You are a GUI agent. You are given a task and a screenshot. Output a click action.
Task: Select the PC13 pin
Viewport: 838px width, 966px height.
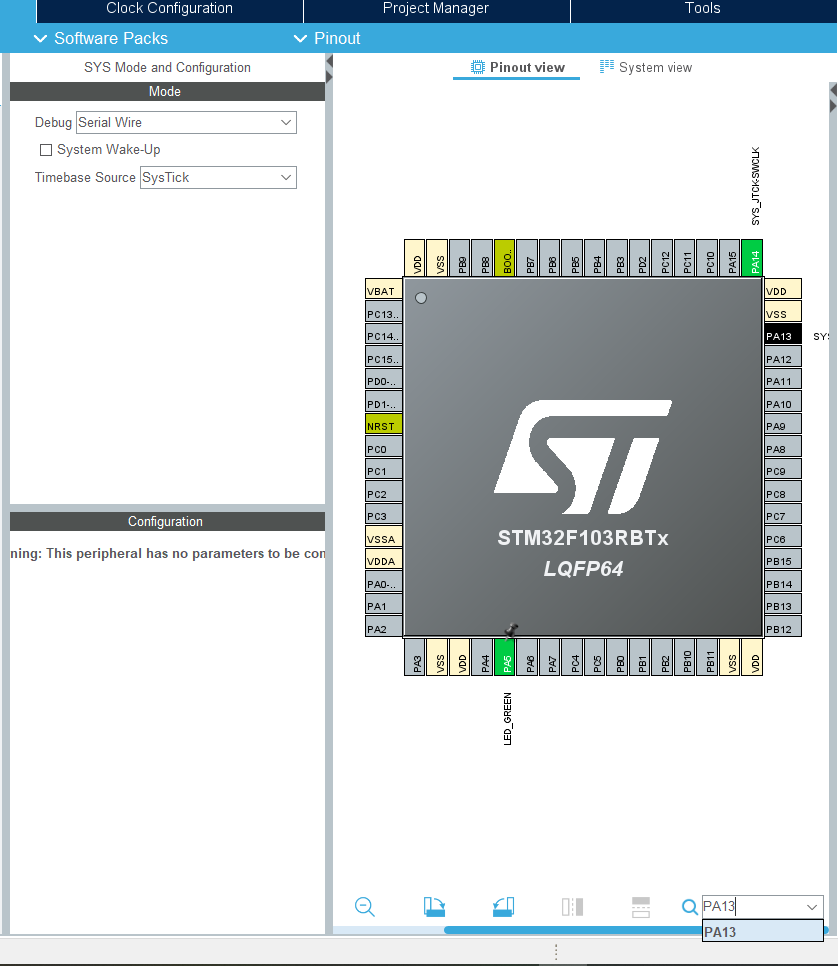coord(384,314)
